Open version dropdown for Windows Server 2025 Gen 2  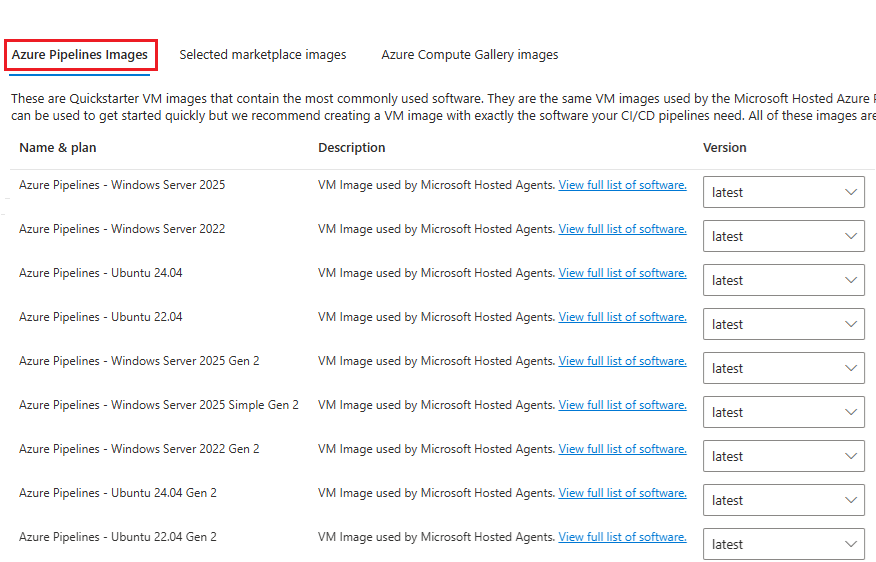pos(783,368)
